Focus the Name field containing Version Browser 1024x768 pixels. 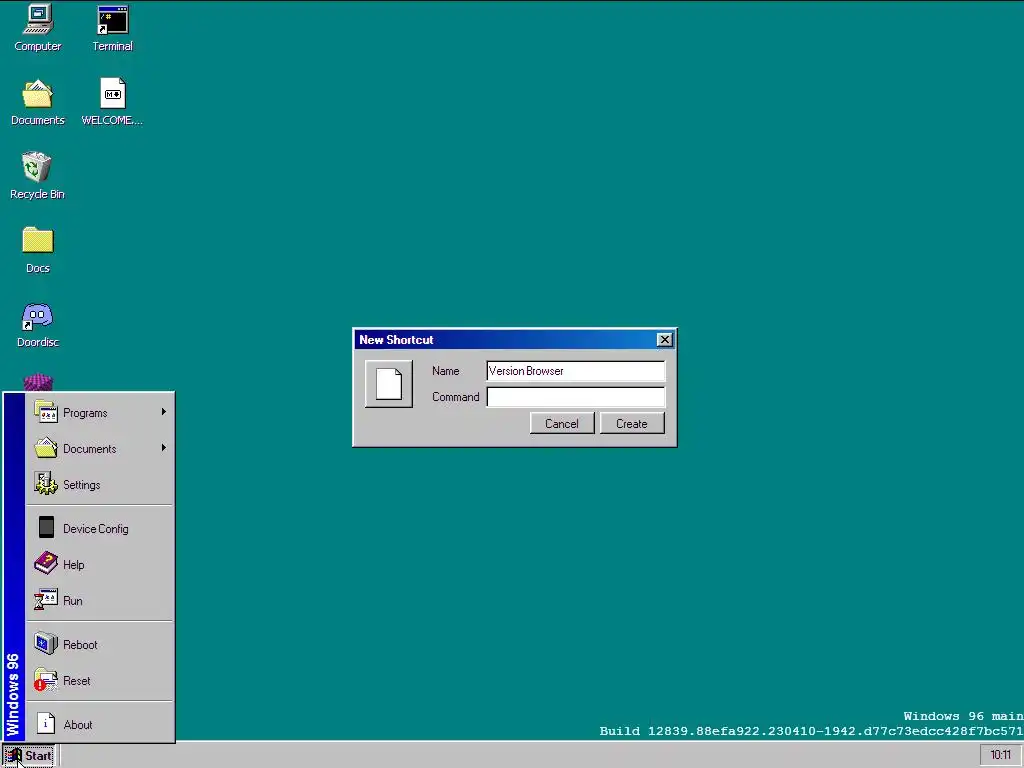pyautogui.click(x=575, y=370)
